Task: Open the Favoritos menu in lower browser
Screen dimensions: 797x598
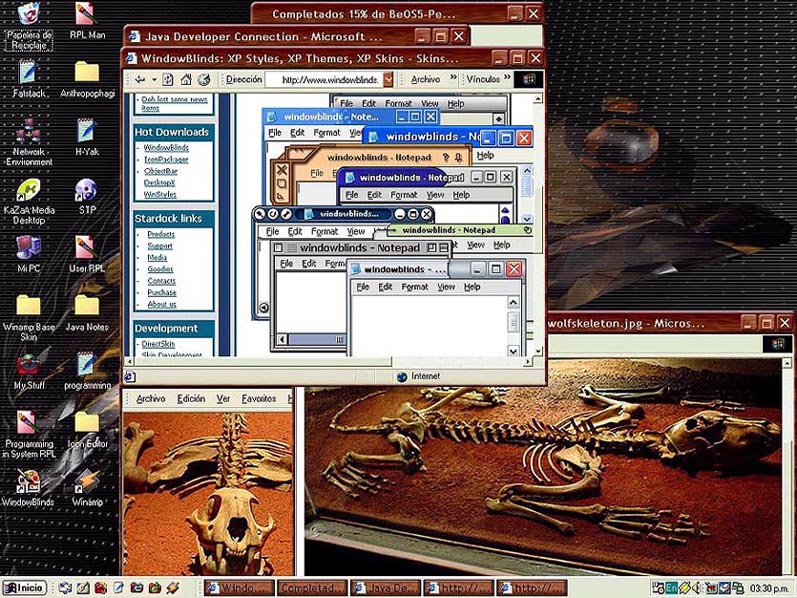Action: click(x=259, y=398)
